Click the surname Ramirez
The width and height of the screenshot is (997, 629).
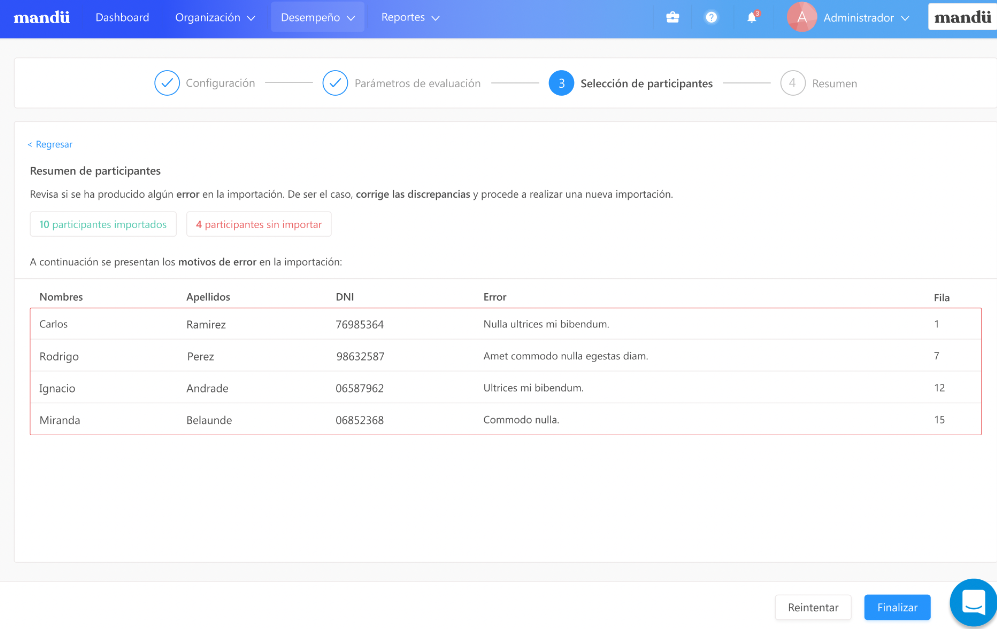coord(206,324)
